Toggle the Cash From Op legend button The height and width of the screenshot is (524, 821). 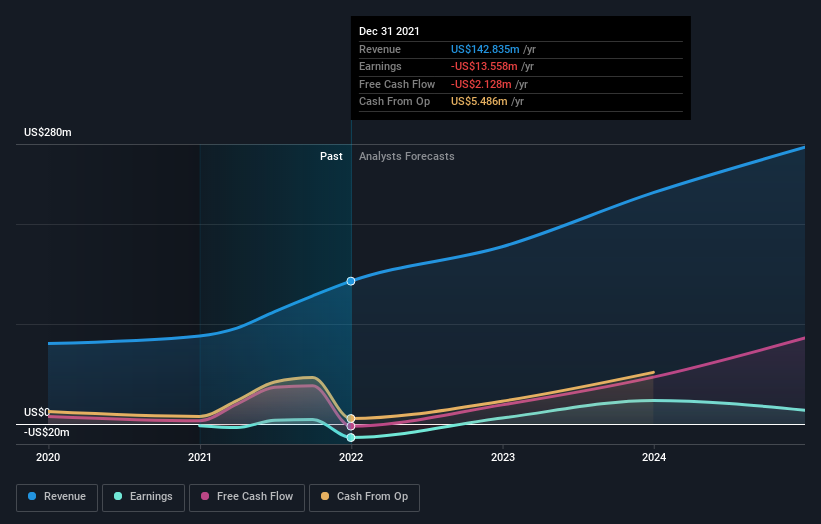tap(364, 497)
